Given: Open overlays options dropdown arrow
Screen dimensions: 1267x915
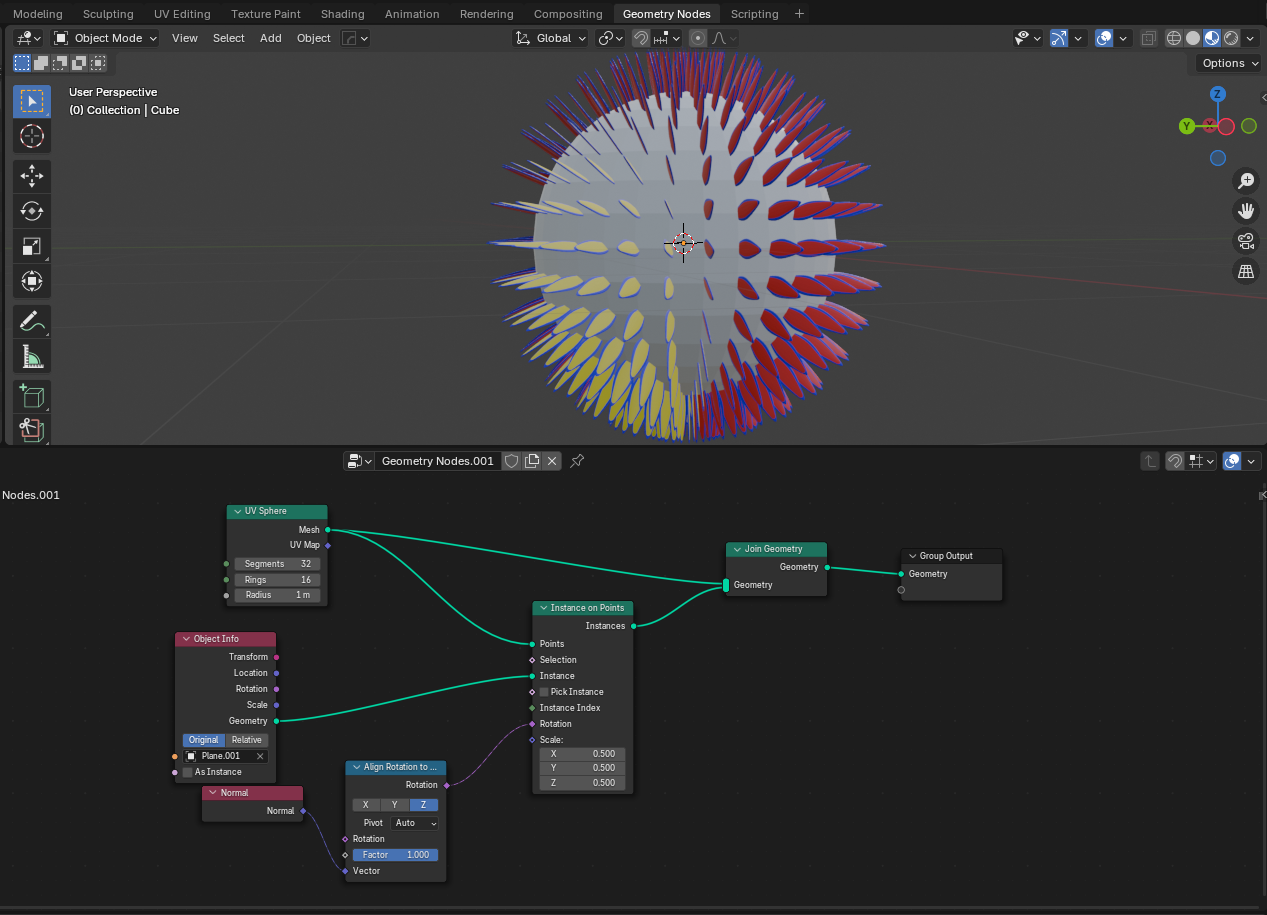Looking at the screenshot, I should click(1123, 38).
